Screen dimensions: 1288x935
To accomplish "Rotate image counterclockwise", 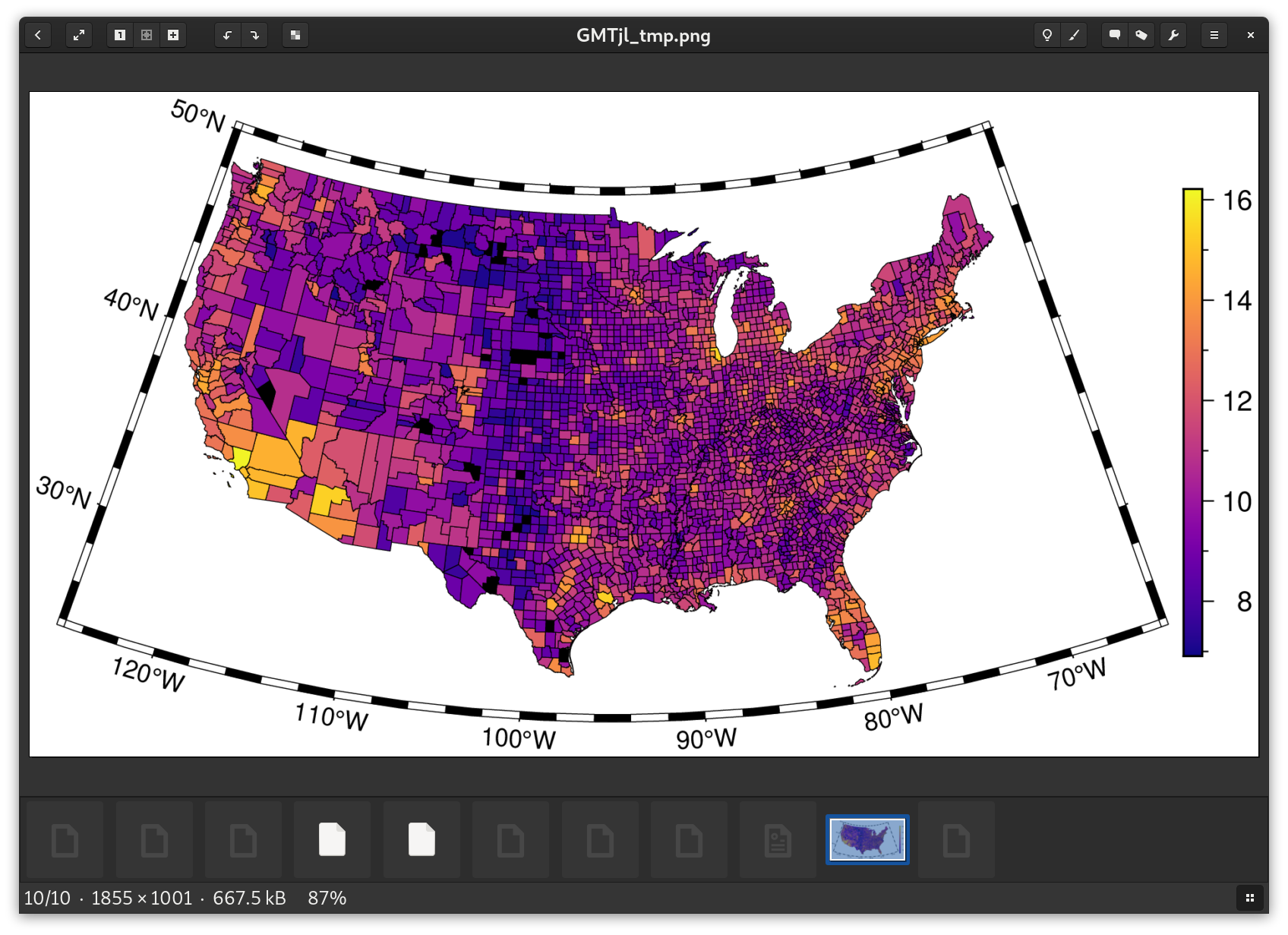I will 227,35.
